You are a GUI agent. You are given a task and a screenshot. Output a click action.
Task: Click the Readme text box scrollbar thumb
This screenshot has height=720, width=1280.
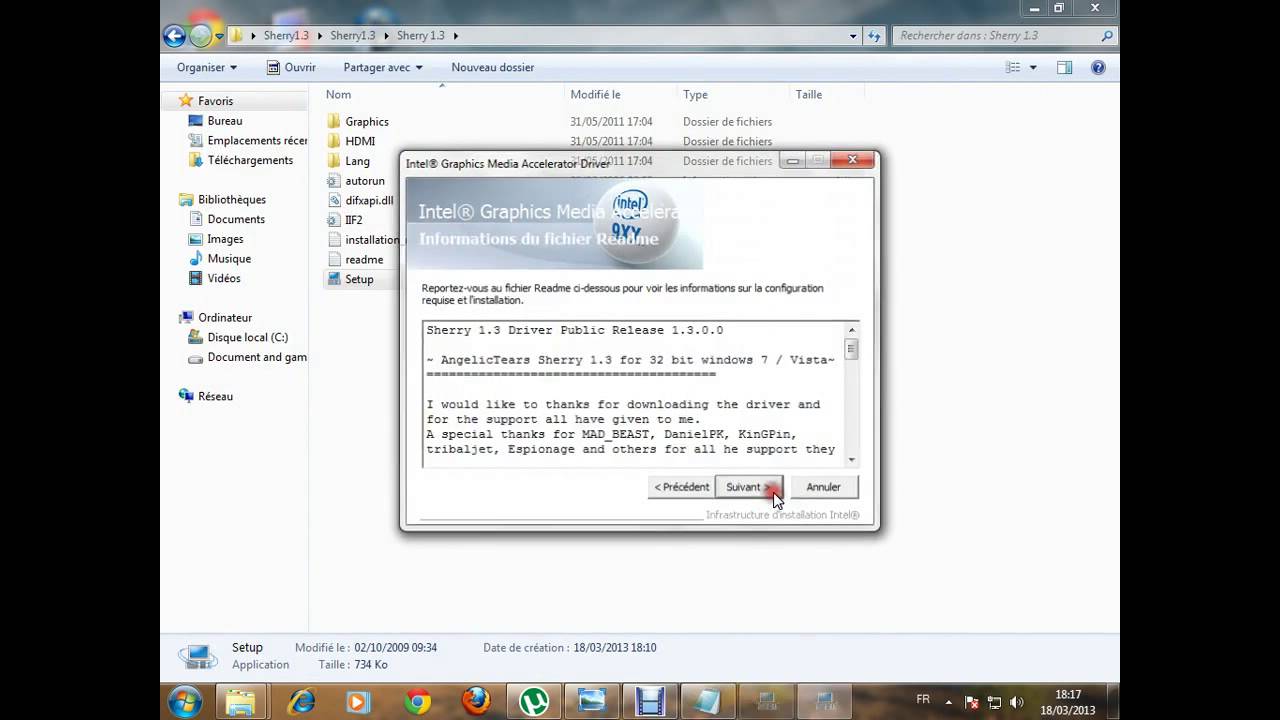pyautogui.click(x=852, y=349)
